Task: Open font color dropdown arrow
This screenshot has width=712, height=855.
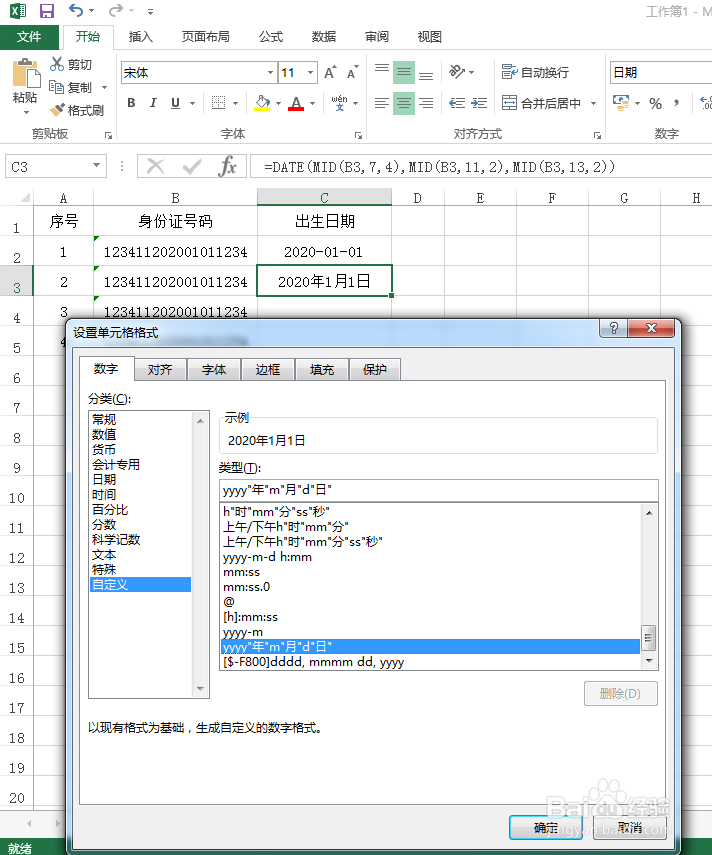Action: 312,103
